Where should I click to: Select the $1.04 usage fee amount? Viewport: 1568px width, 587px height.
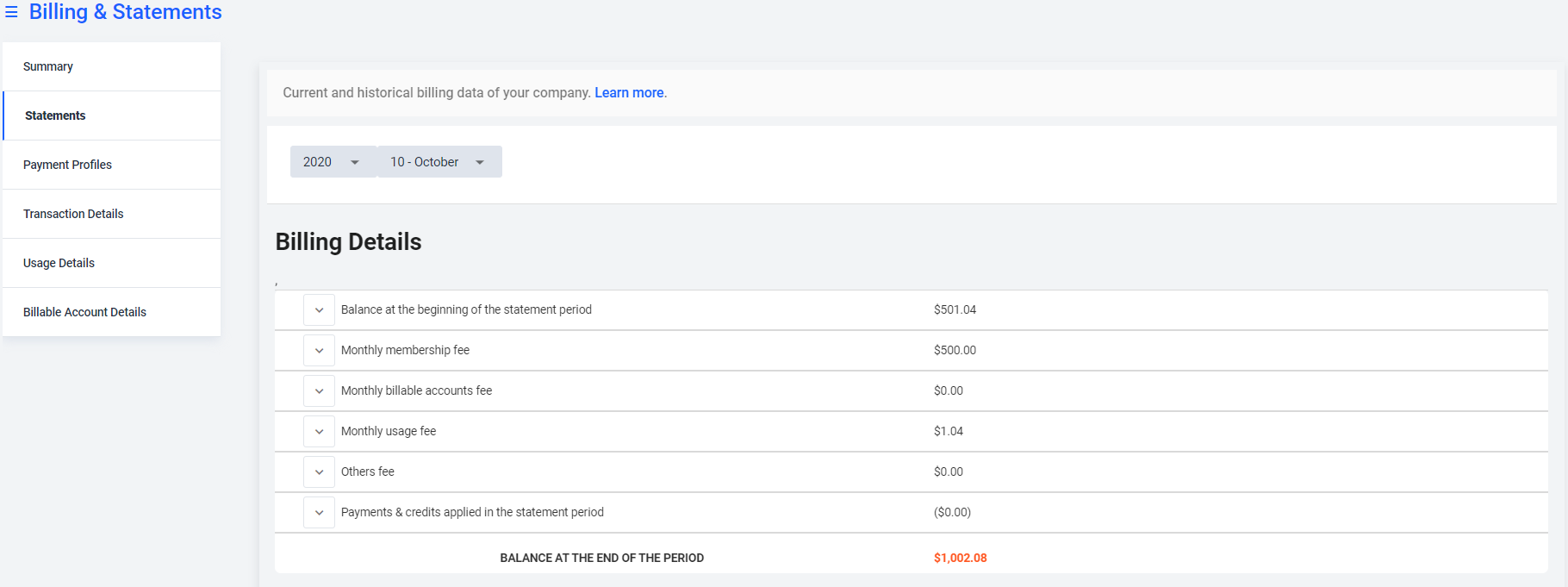point(949,431)
